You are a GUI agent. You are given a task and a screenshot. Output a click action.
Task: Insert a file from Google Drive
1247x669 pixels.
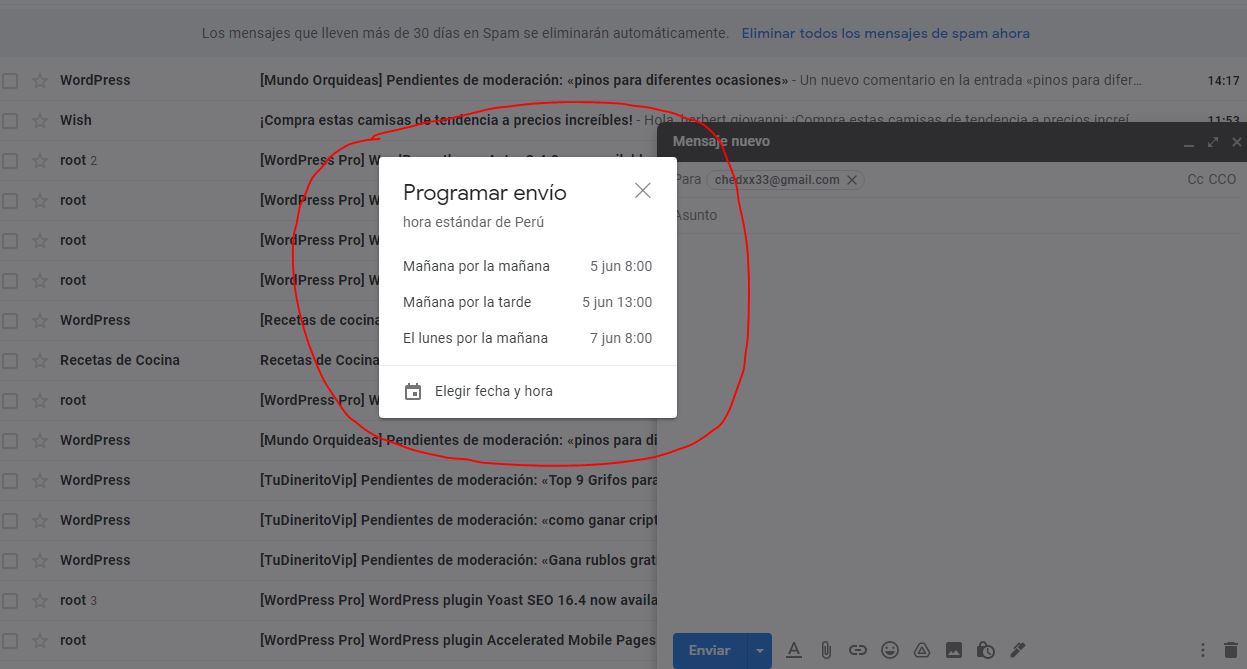922,650
